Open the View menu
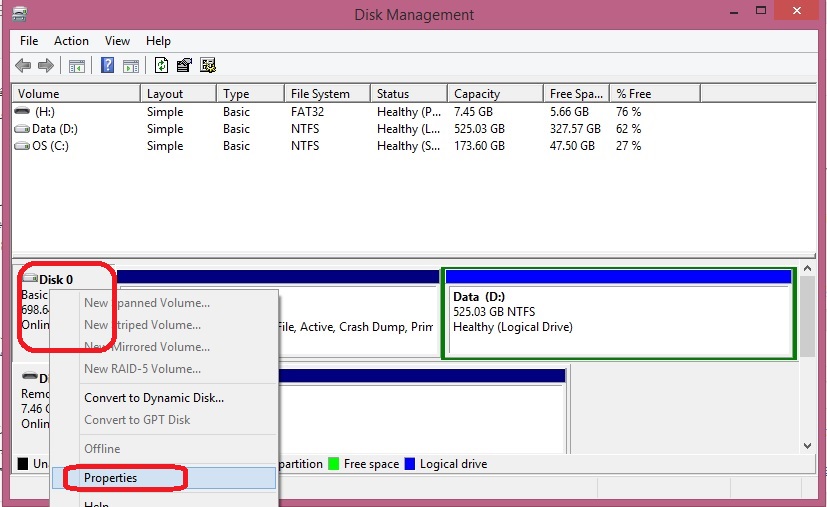Screen dimensions: 827x507 pyautogui.click(x=117, y=41)
